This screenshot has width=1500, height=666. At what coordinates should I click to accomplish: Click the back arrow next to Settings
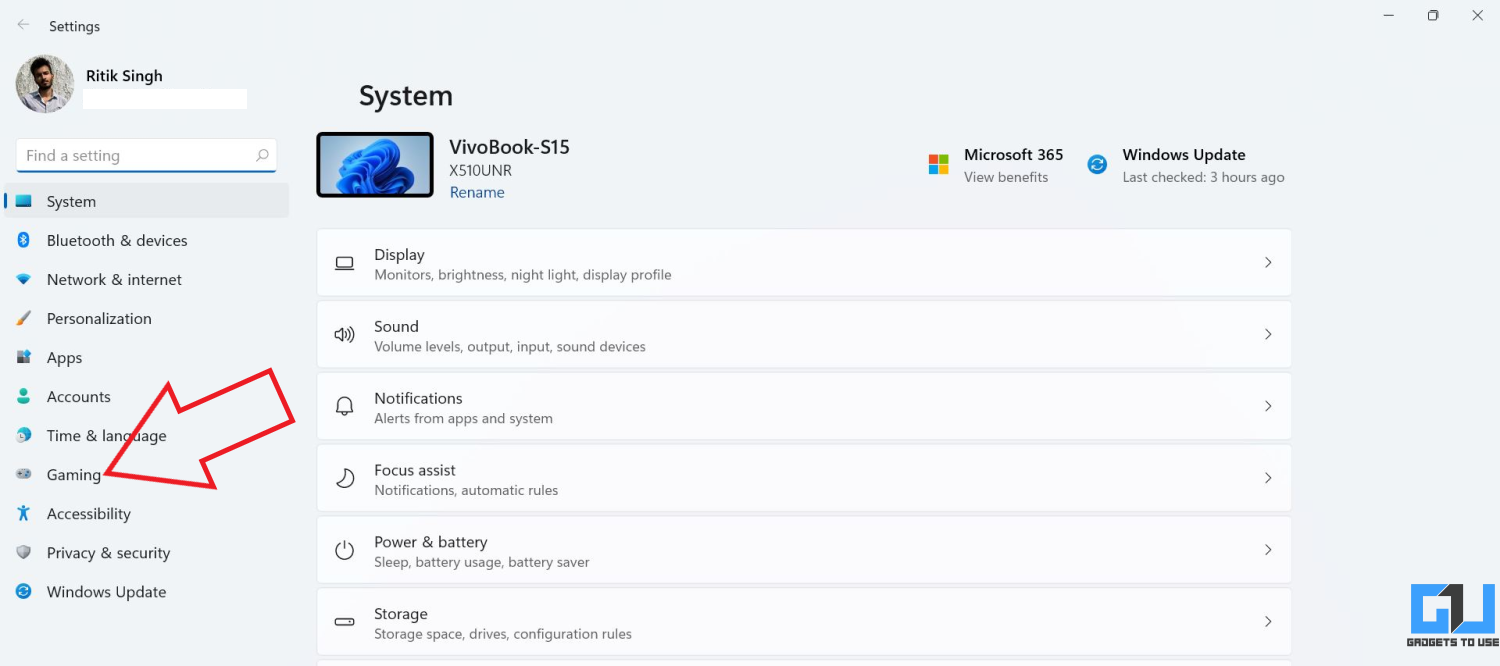(x=23, y=26)
